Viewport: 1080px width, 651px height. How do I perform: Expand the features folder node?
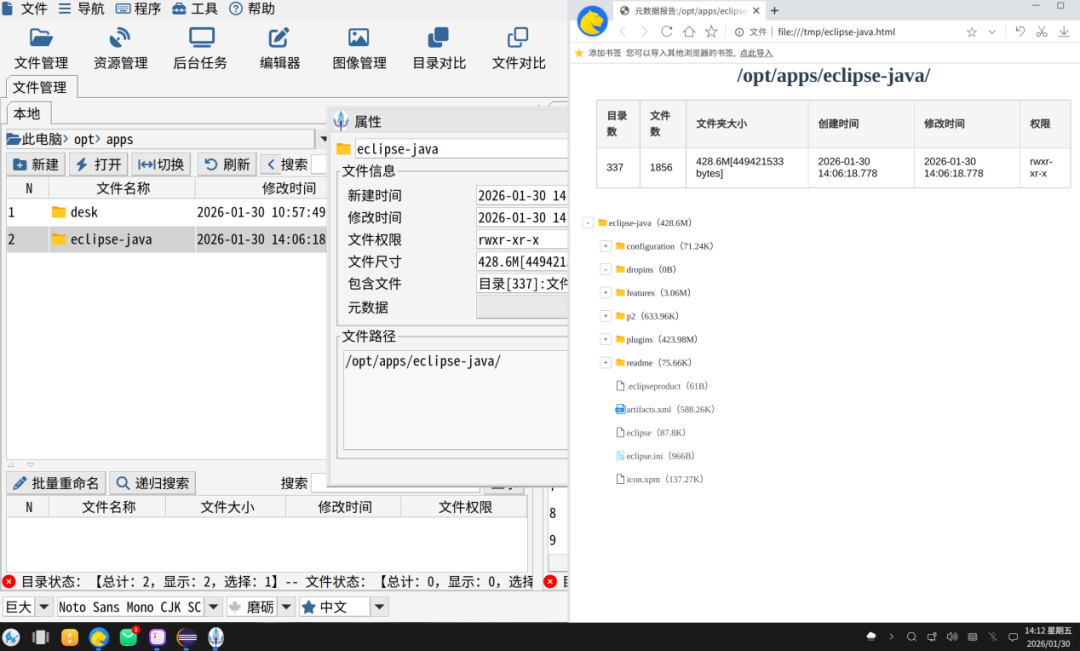click(605, 293)
